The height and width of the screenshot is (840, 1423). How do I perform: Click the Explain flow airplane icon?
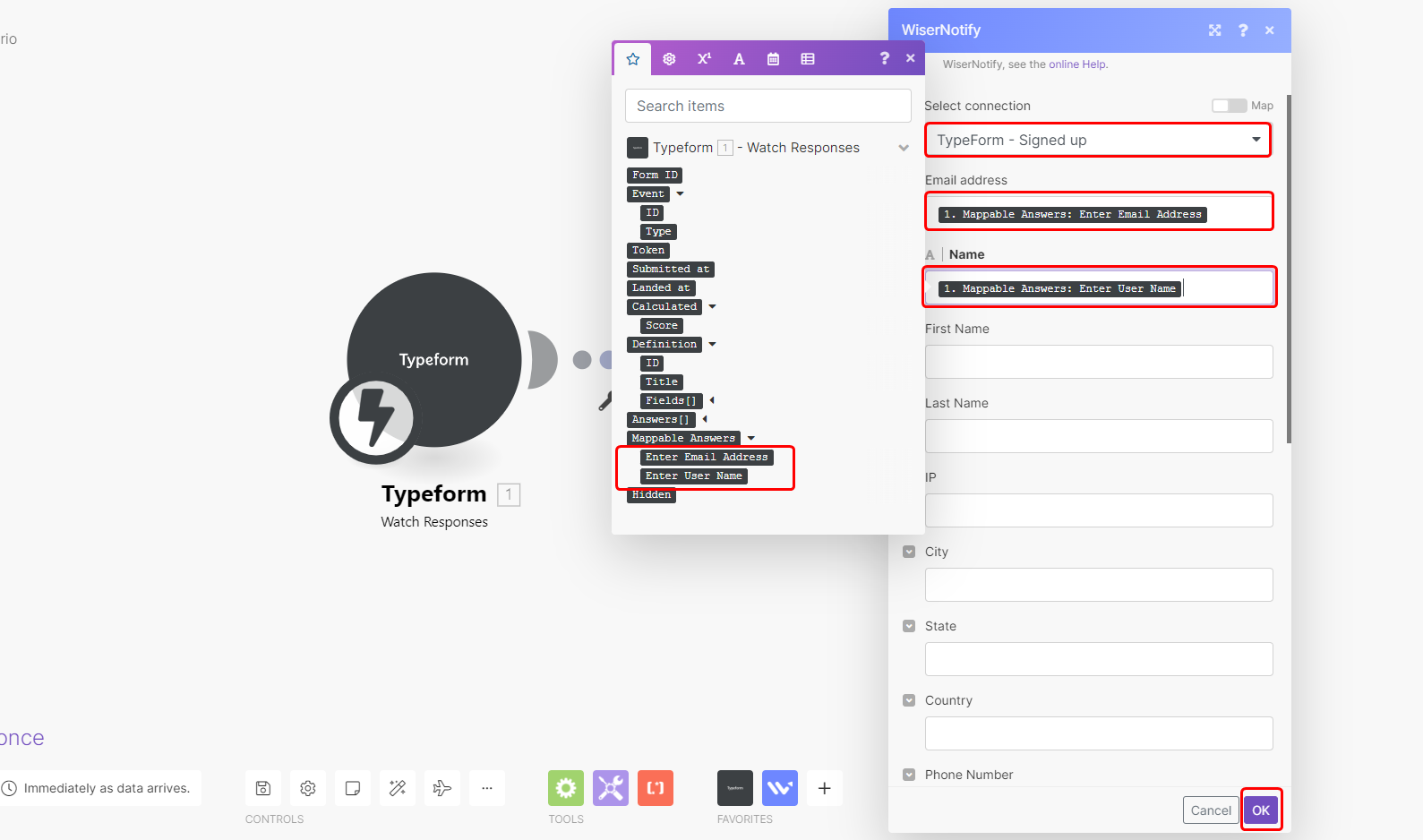[x=442, y=788]
